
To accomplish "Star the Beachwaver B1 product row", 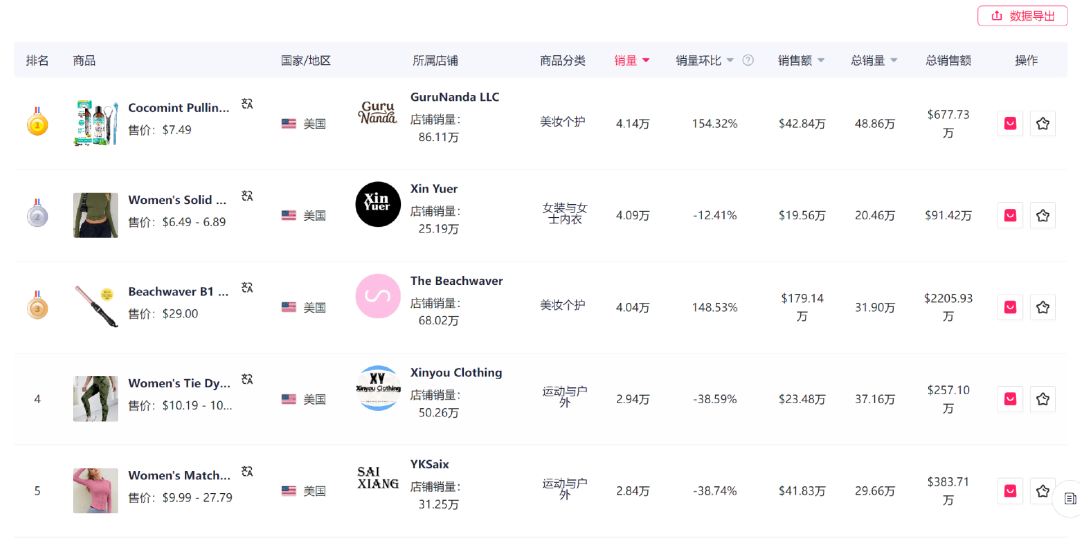I will 1043,307.
